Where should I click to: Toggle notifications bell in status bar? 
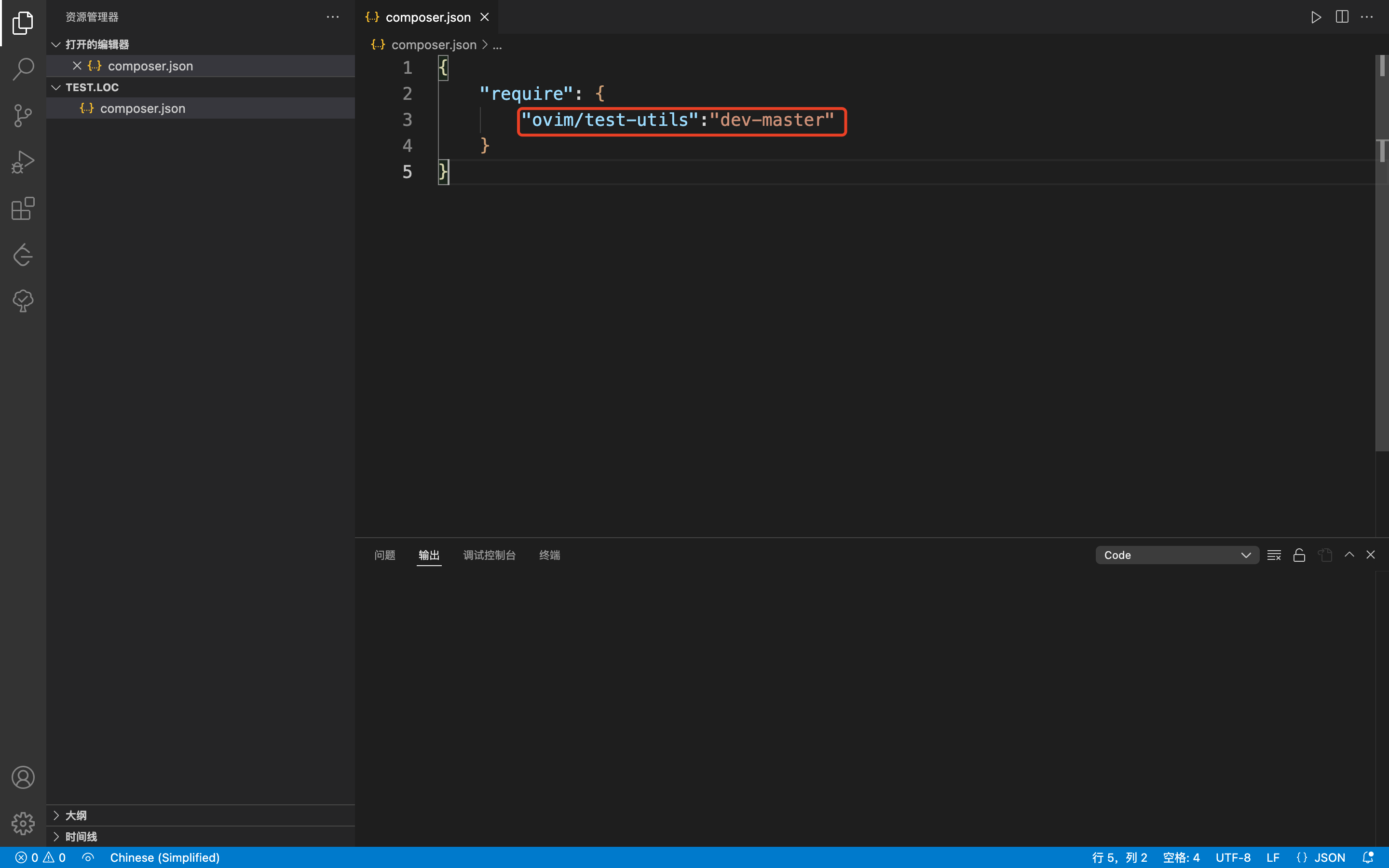click(1368, 857)
